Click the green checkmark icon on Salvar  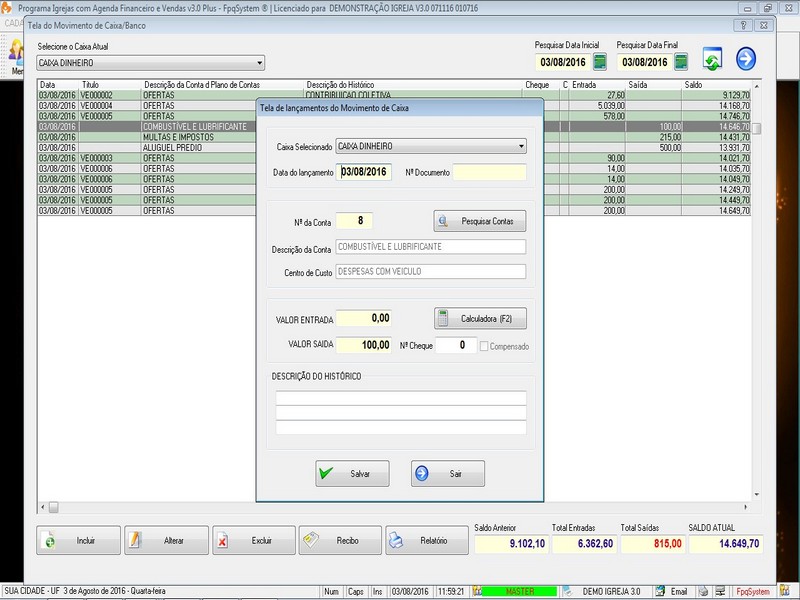point(326,473)
